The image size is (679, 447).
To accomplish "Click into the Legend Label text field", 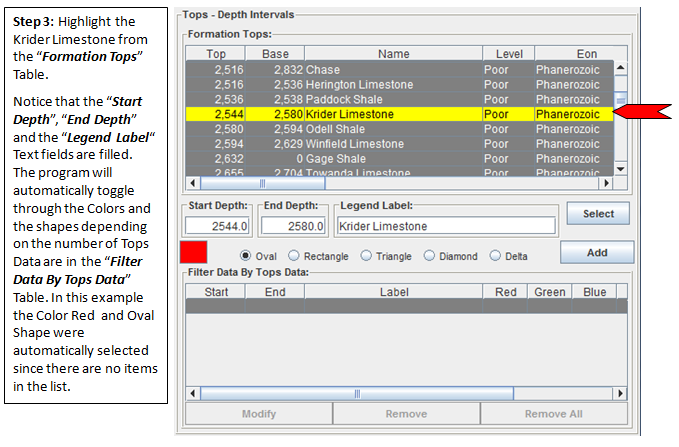I will 446,226.
